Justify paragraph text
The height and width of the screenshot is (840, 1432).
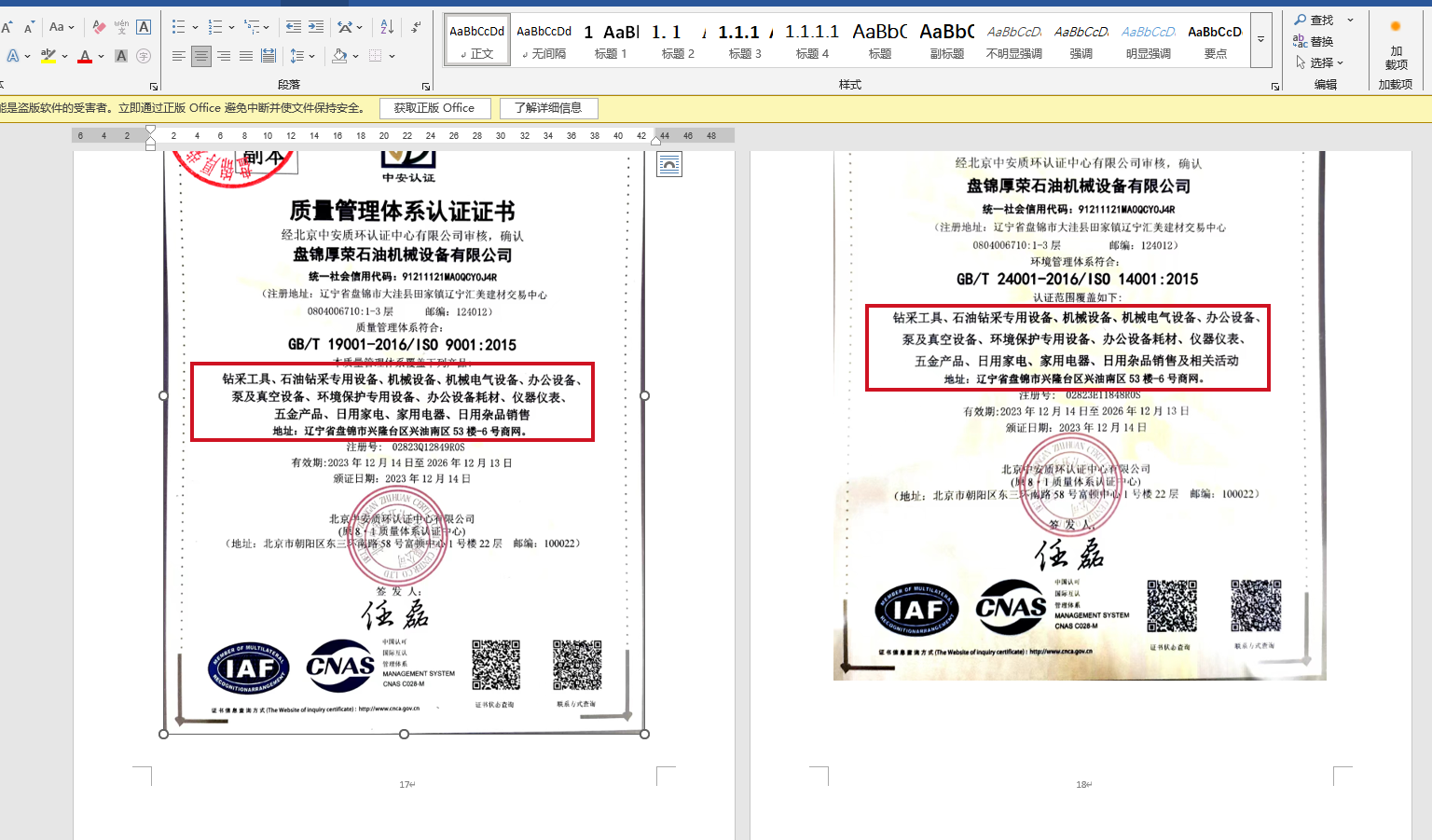click(246, 56)
